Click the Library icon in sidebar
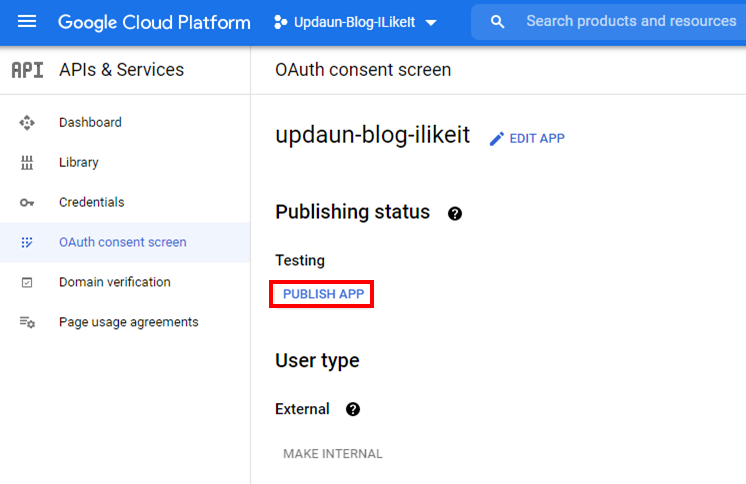Viewport: 746px width, 484px height. coord(27,163)
